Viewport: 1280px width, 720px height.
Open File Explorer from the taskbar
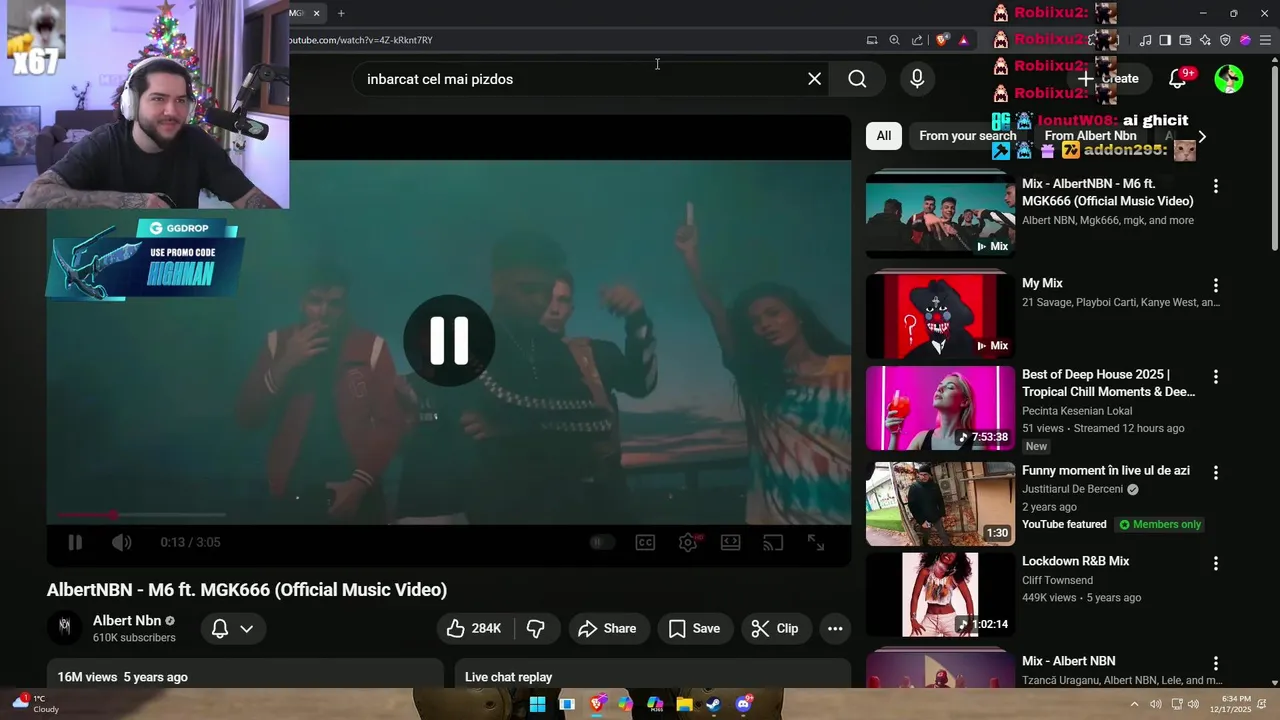tap(684, 704)
